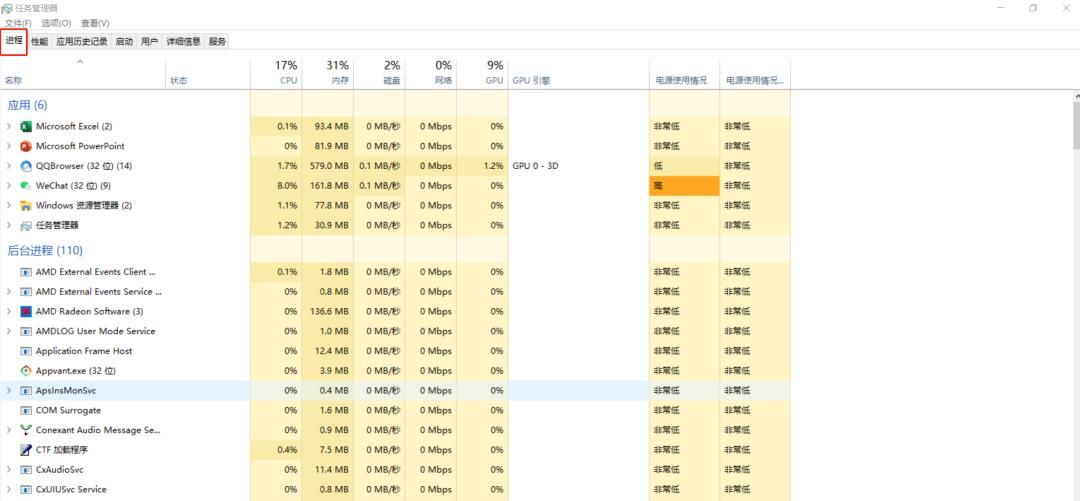
Task: Click the vertical scrollbar thumb
Action: [x=1076, y=124]
